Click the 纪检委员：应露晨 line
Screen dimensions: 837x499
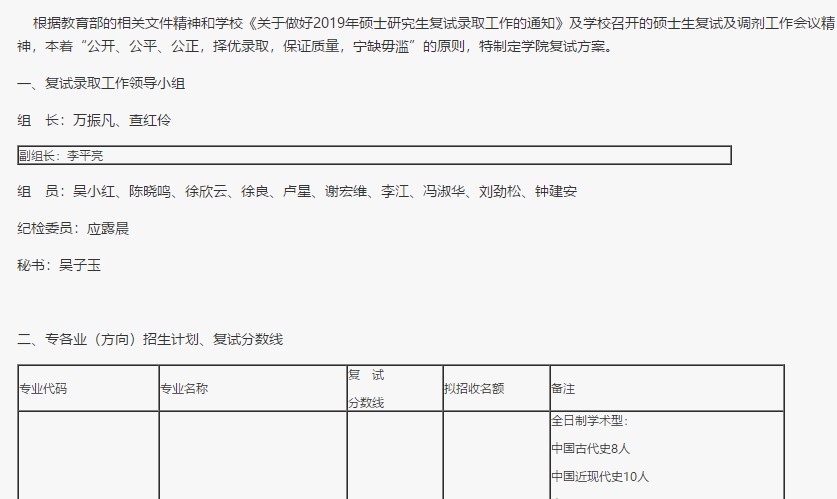73,228
